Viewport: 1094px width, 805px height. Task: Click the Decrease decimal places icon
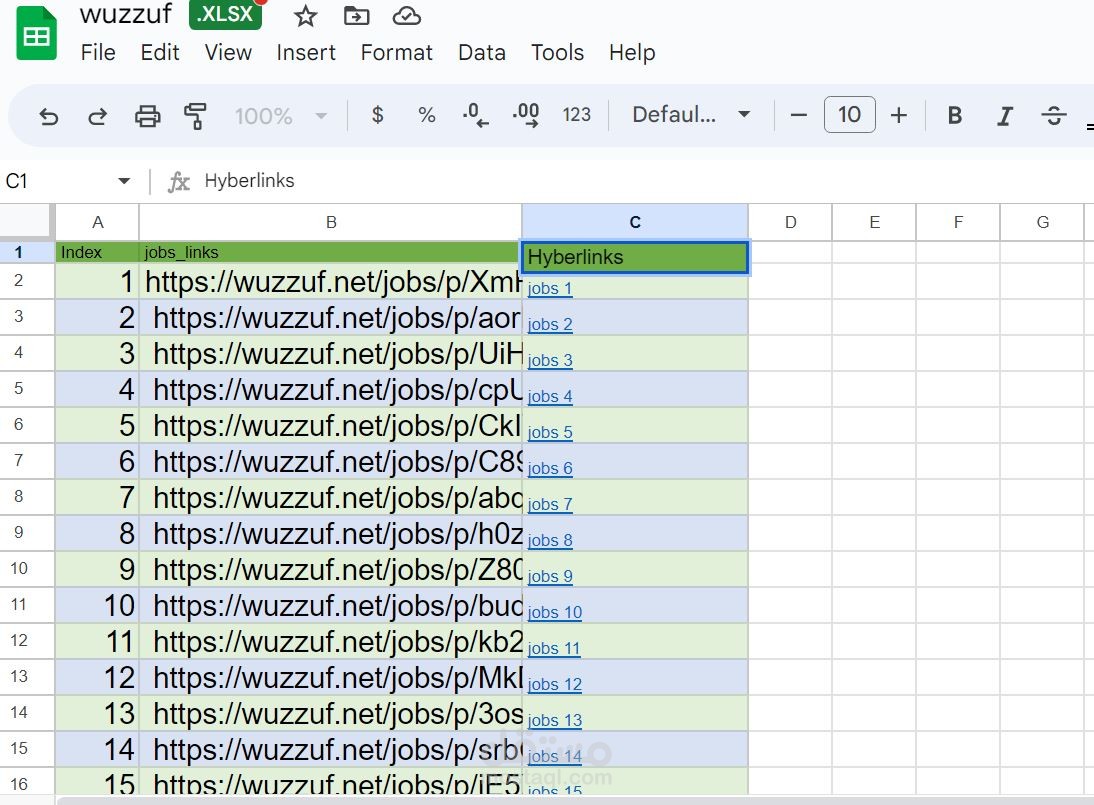pos(475,115)
